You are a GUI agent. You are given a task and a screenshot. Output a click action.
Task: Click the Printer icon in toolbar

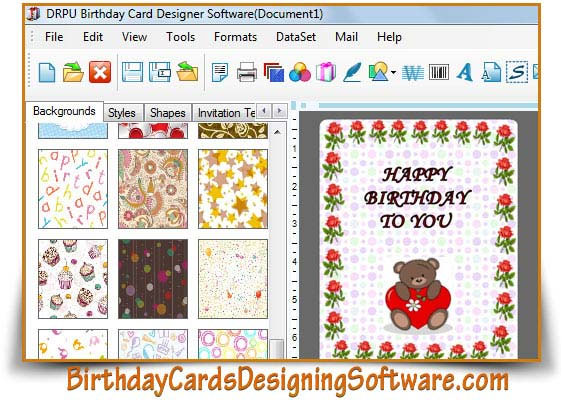[x=247, y=72]
